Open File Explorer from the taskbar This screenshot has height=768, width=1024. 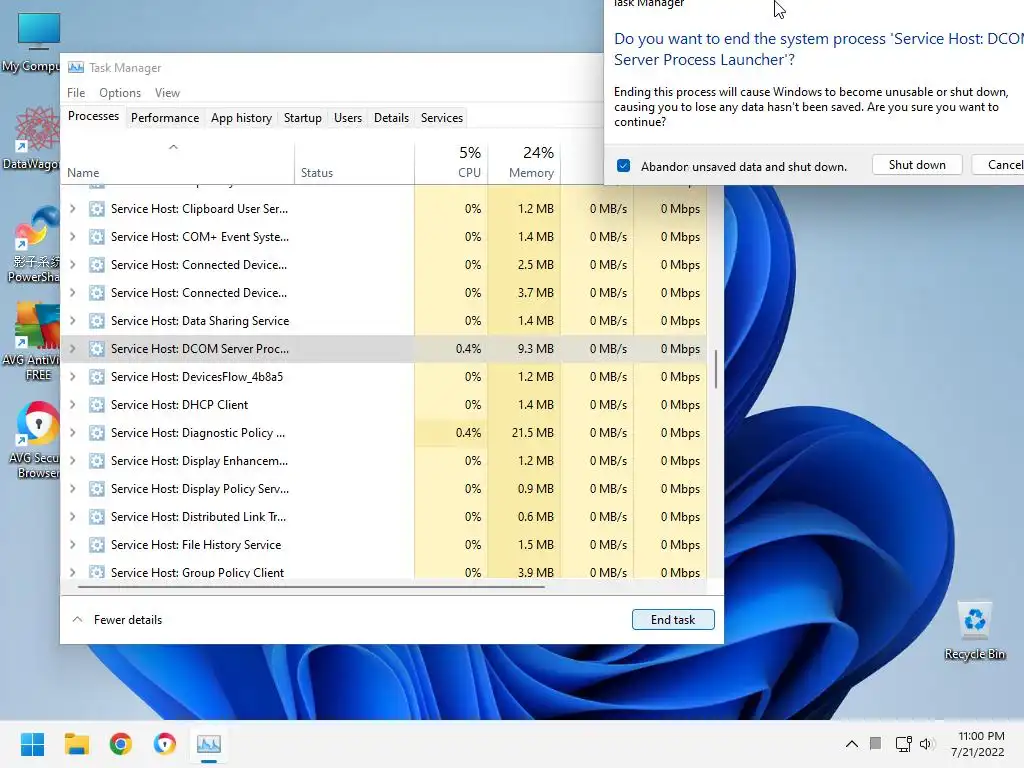(76, 744)
